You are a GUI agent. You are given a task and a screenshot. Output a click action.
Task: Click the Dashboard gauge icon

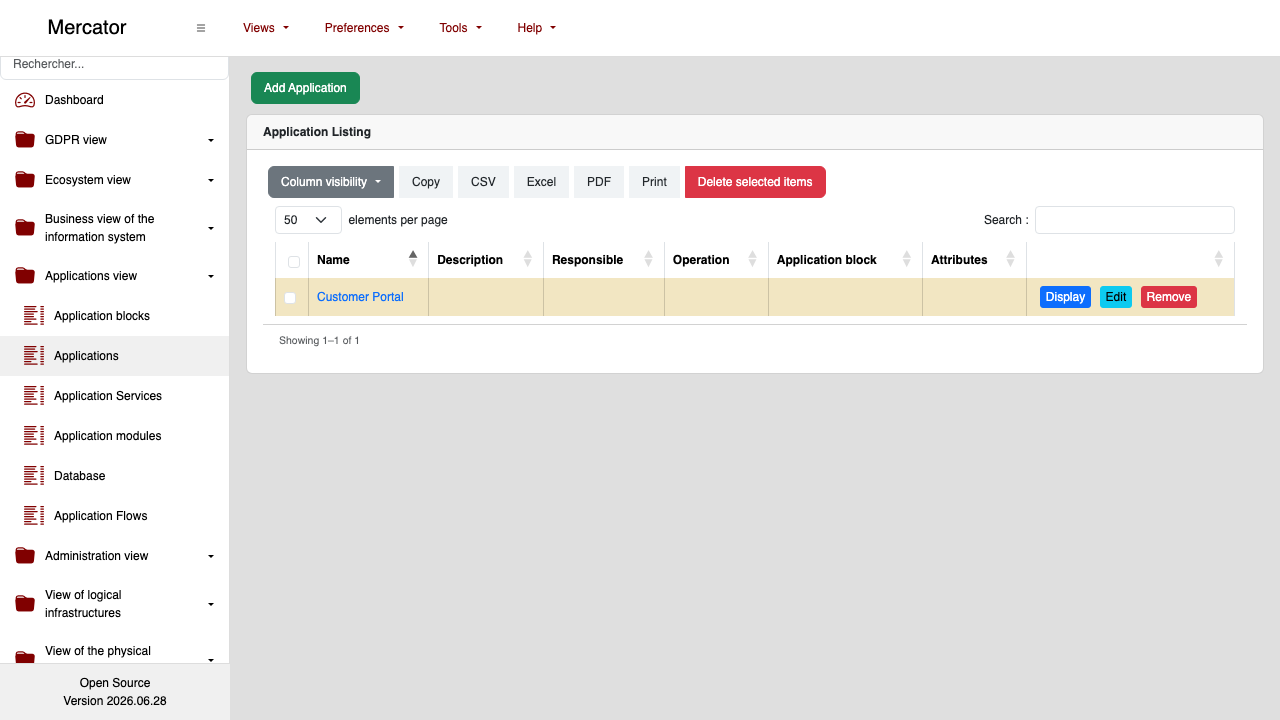[x=25, y=100]
